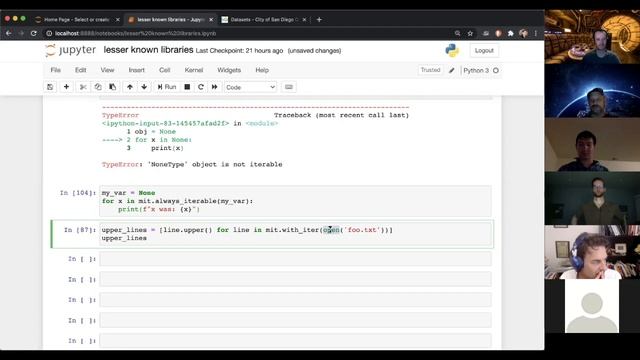The width and height of the screenshot is (640, 360).
Task: Open the Kernel menu
Action: 193,70
